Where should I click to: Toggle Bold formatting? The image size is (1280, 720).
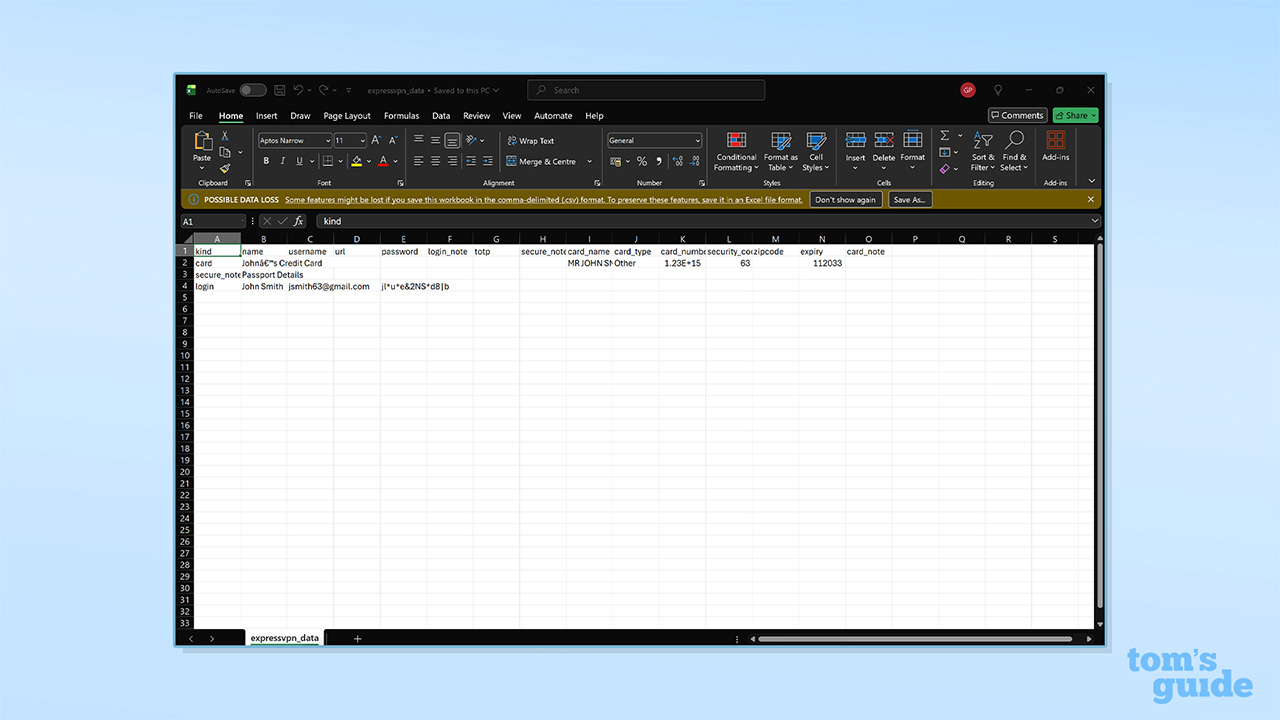click(x=266, y=161)
